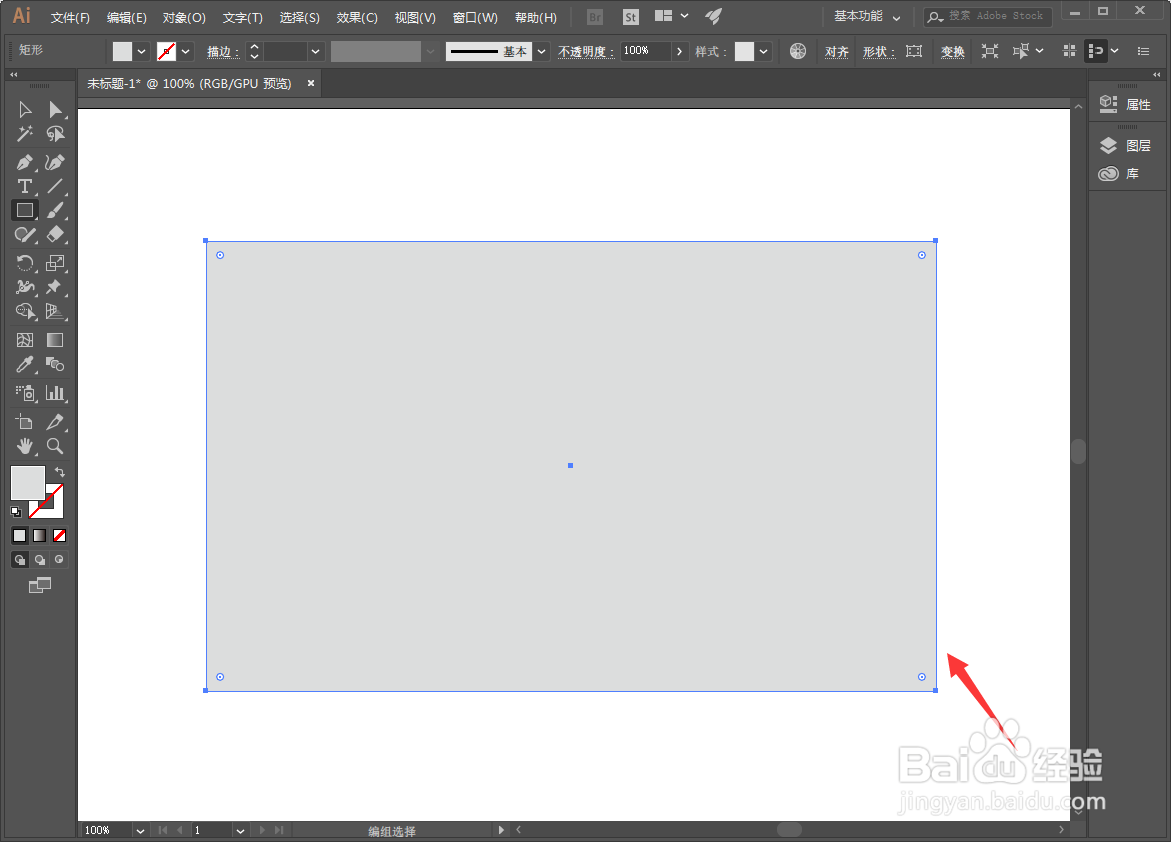
Task: Open the 效果(C) menu
Action: 356,17
